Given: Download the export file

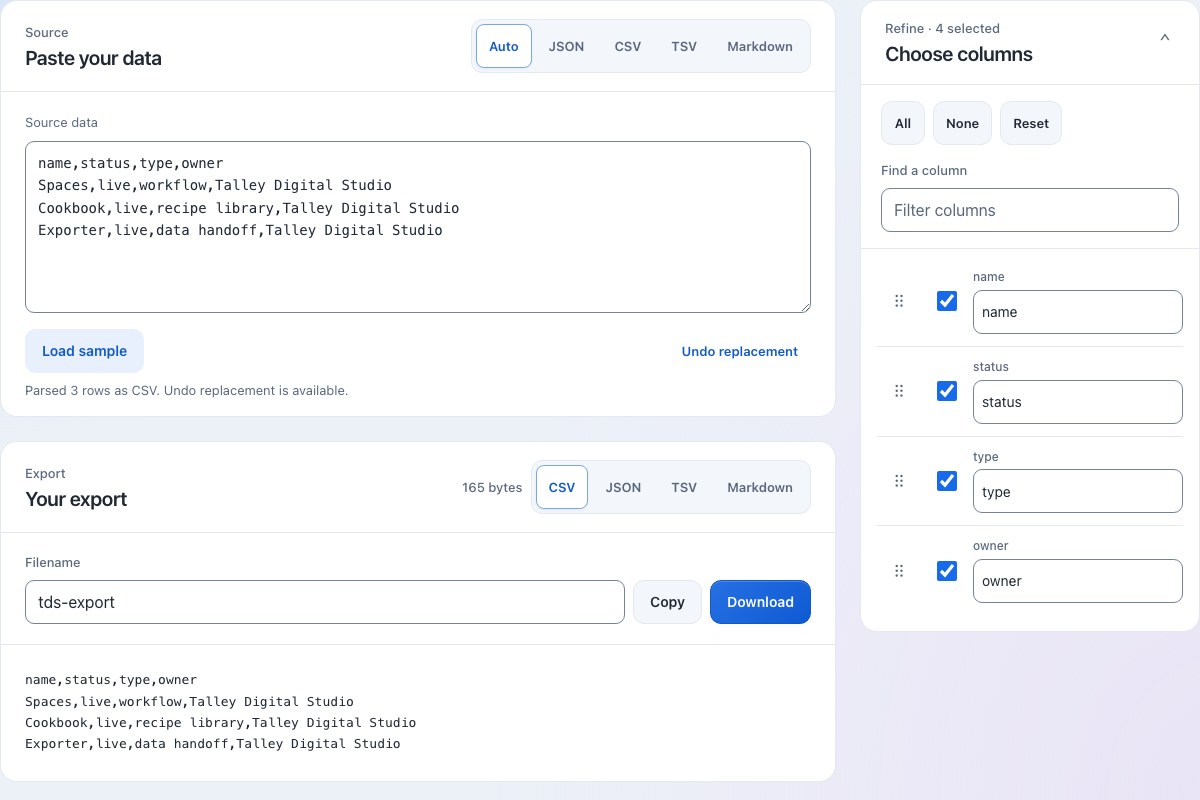Looking at the screenshot, I should [x=760, y=602].
